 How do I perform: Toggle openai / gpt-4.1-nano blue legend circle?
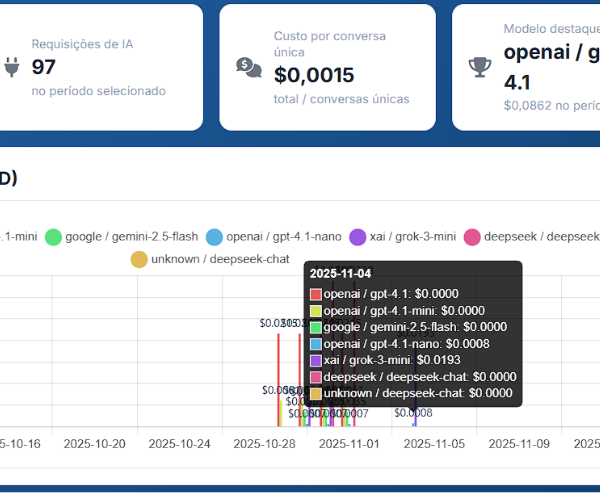214,237
